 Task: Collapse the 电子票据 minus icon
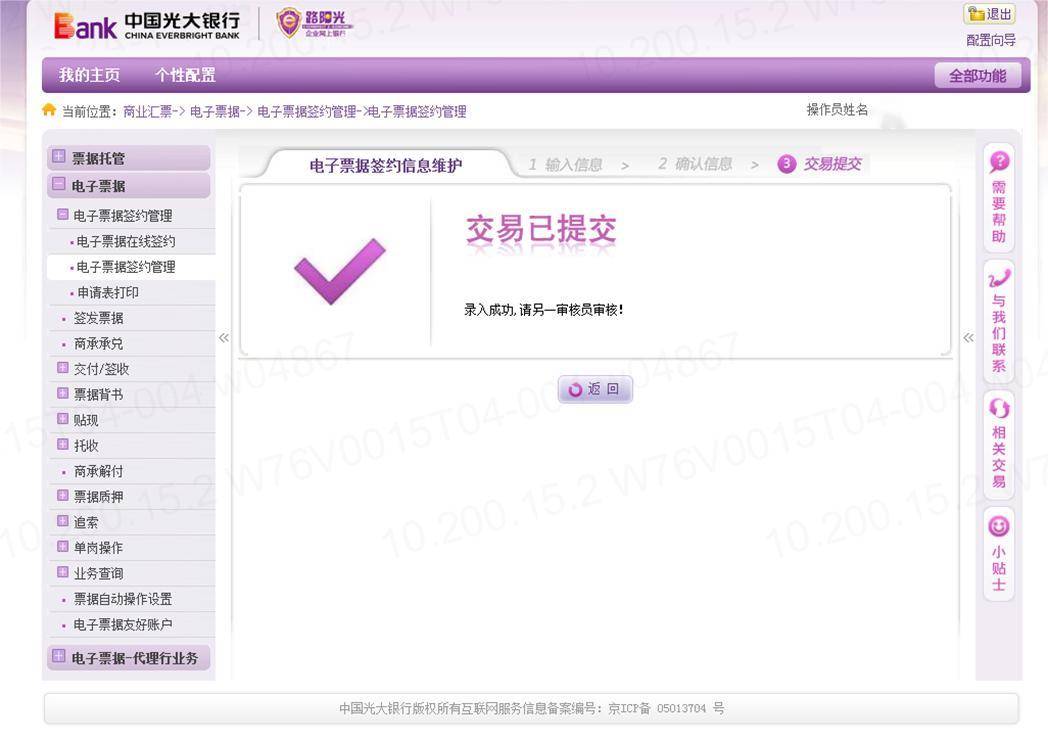(x=59, y=184)
